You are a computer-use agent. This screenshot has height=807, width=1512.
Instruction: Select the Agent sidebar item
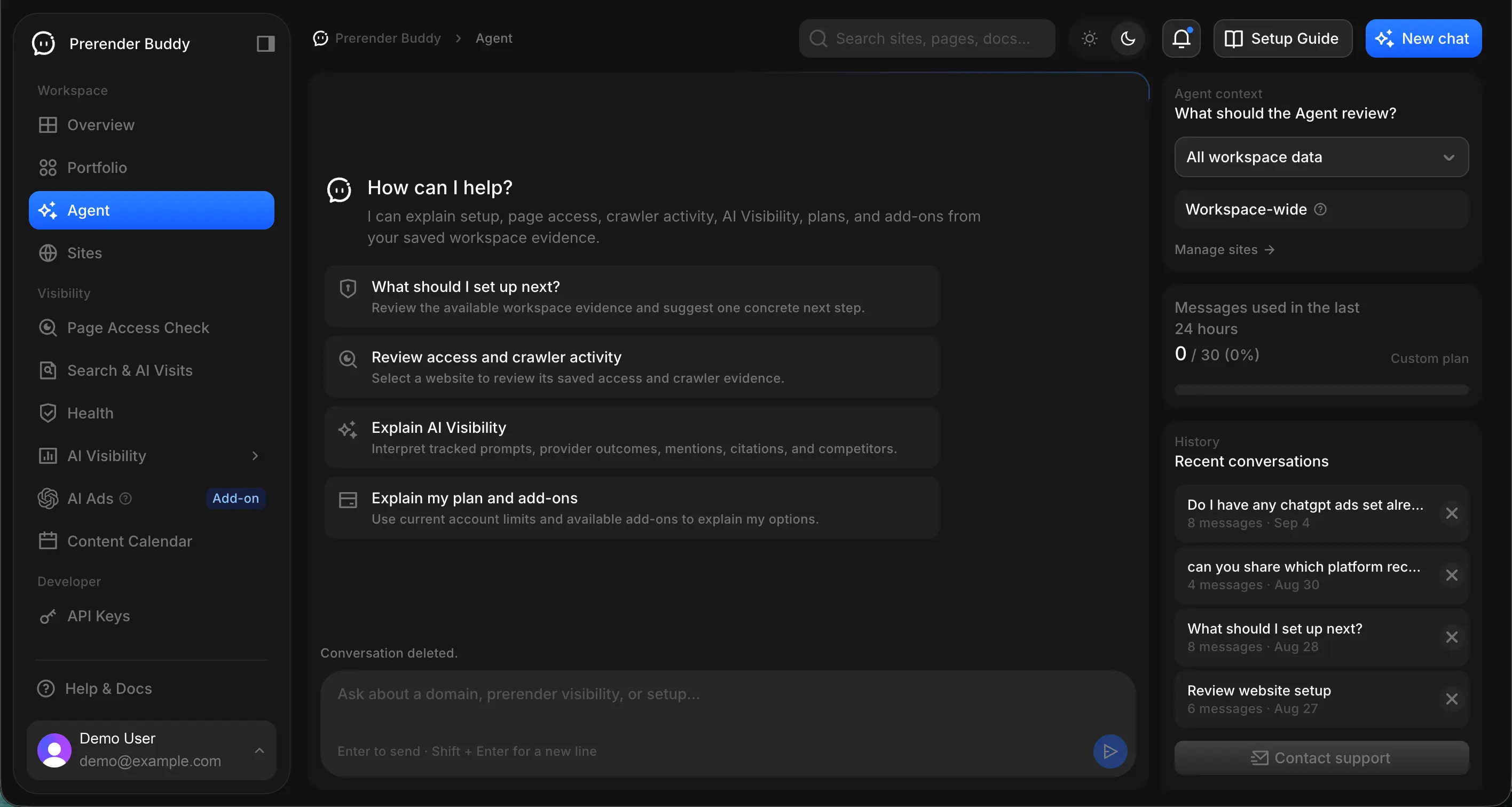(152, 210)
